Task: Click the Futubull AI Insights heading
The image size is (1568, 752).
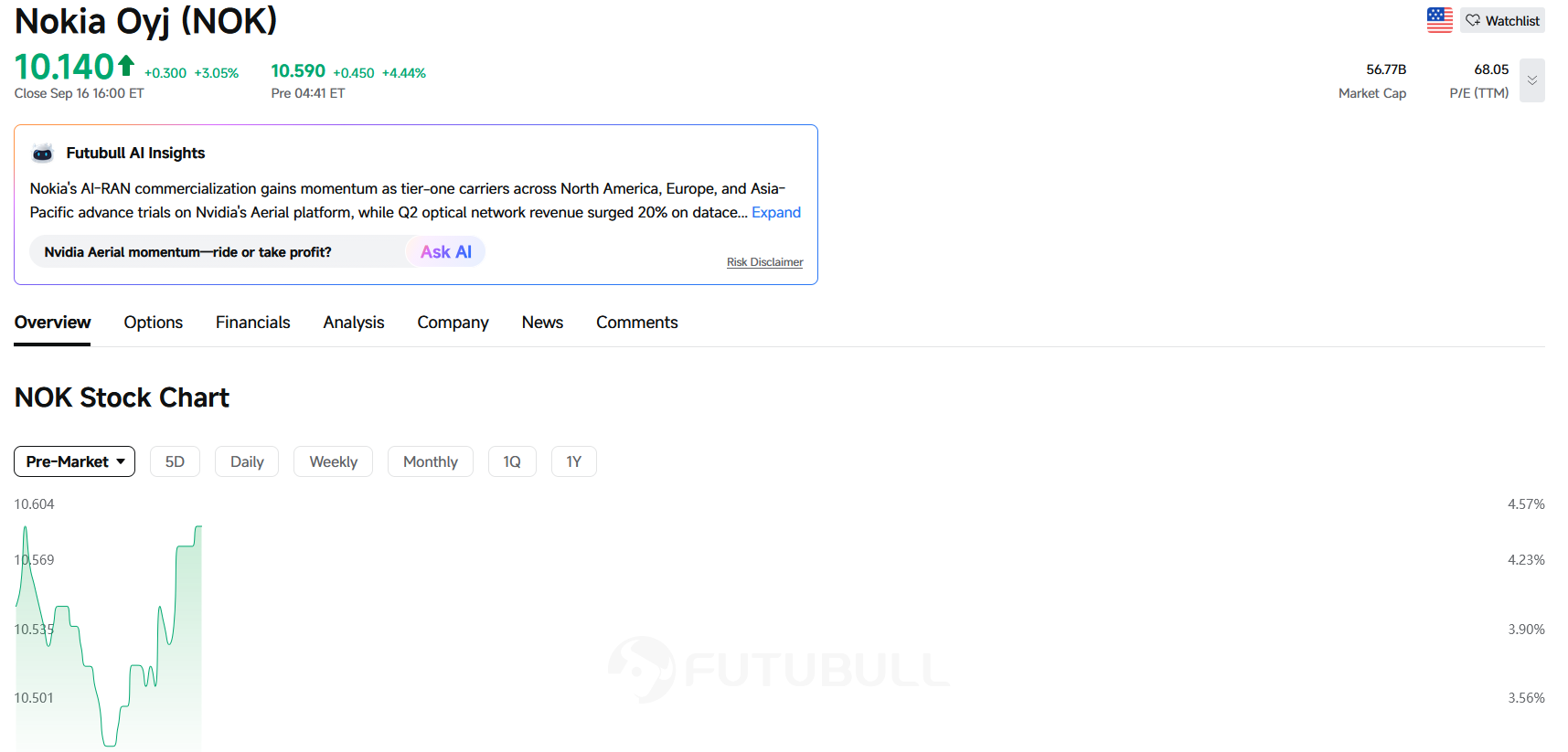Action: pos(135,153)
